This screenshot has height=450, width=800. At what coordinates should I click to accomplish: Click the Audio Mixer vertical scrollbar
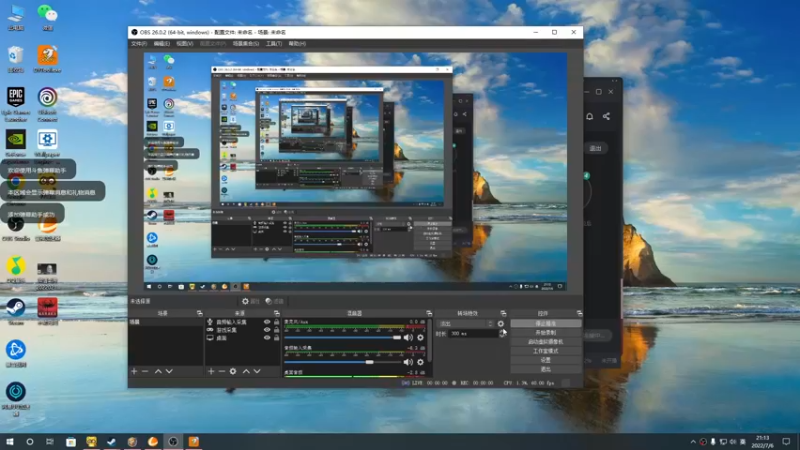(430, 340)
